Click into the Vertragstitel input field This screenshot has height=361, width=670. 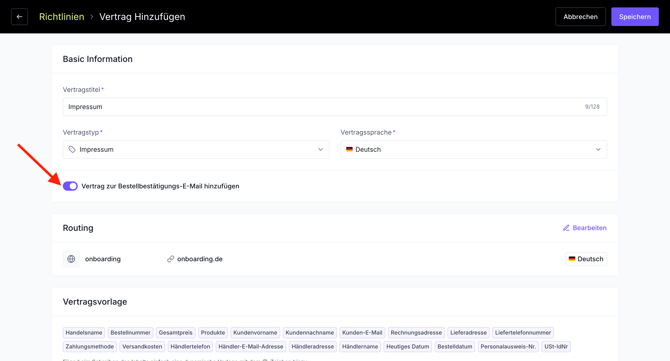[335, 107]
